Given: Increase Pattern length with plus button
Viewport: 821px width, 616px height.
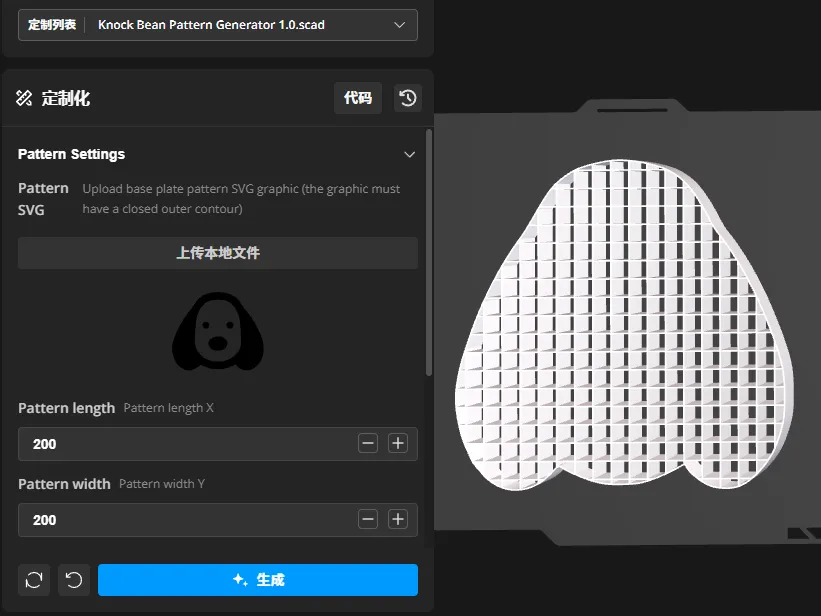Looking at the screenshot, I should point(398,444).
